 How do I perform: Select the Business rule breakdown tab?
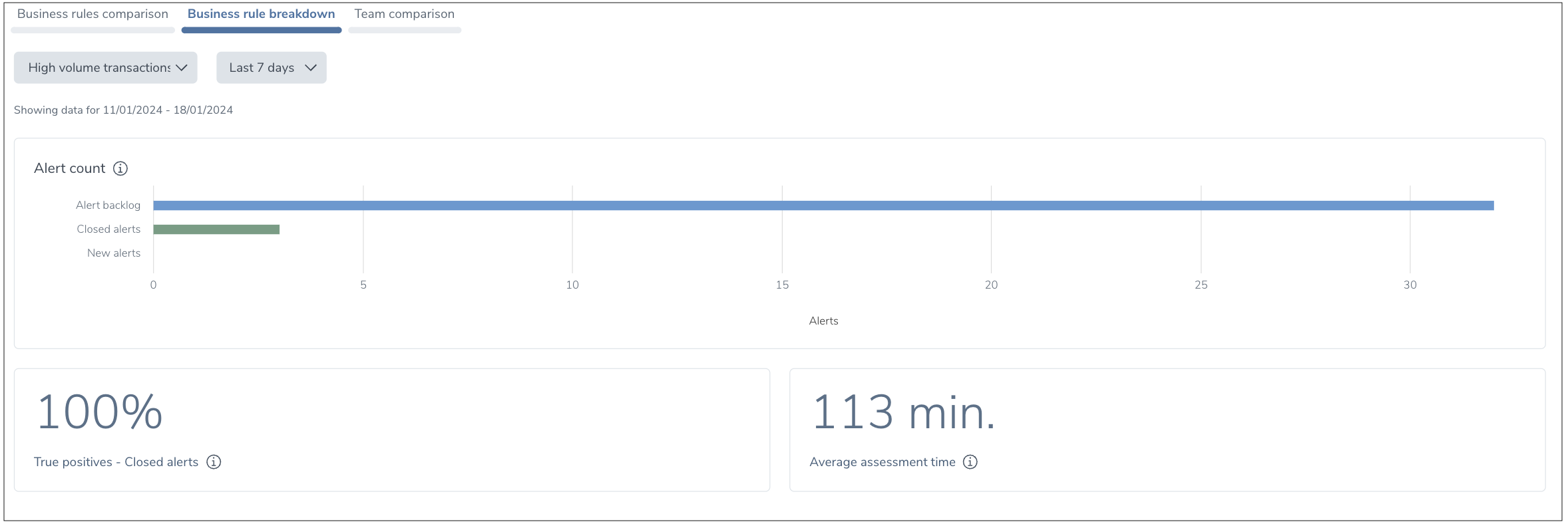pyautogui.click(x=261, y=14)
